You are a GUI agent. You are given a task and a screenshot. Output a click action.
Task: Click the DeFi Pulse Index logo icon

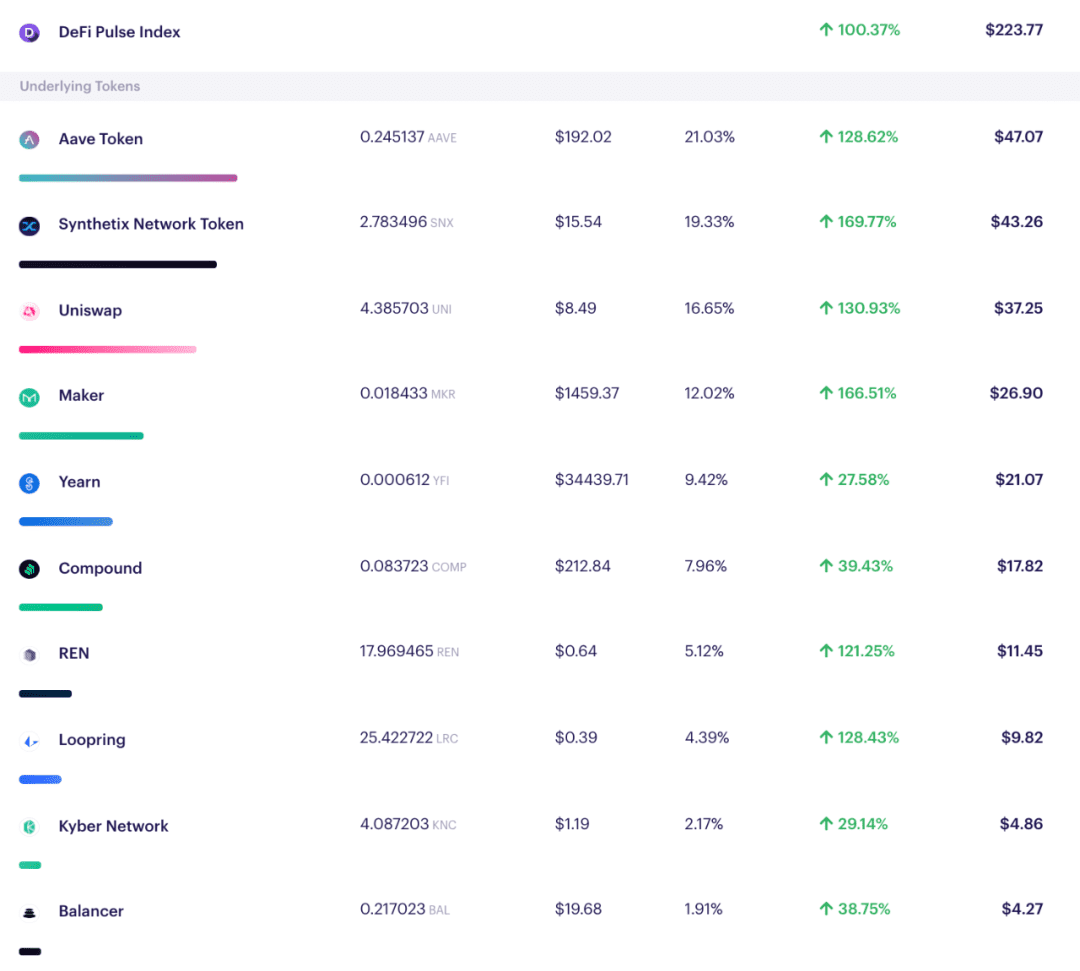[x=29, y=32]
